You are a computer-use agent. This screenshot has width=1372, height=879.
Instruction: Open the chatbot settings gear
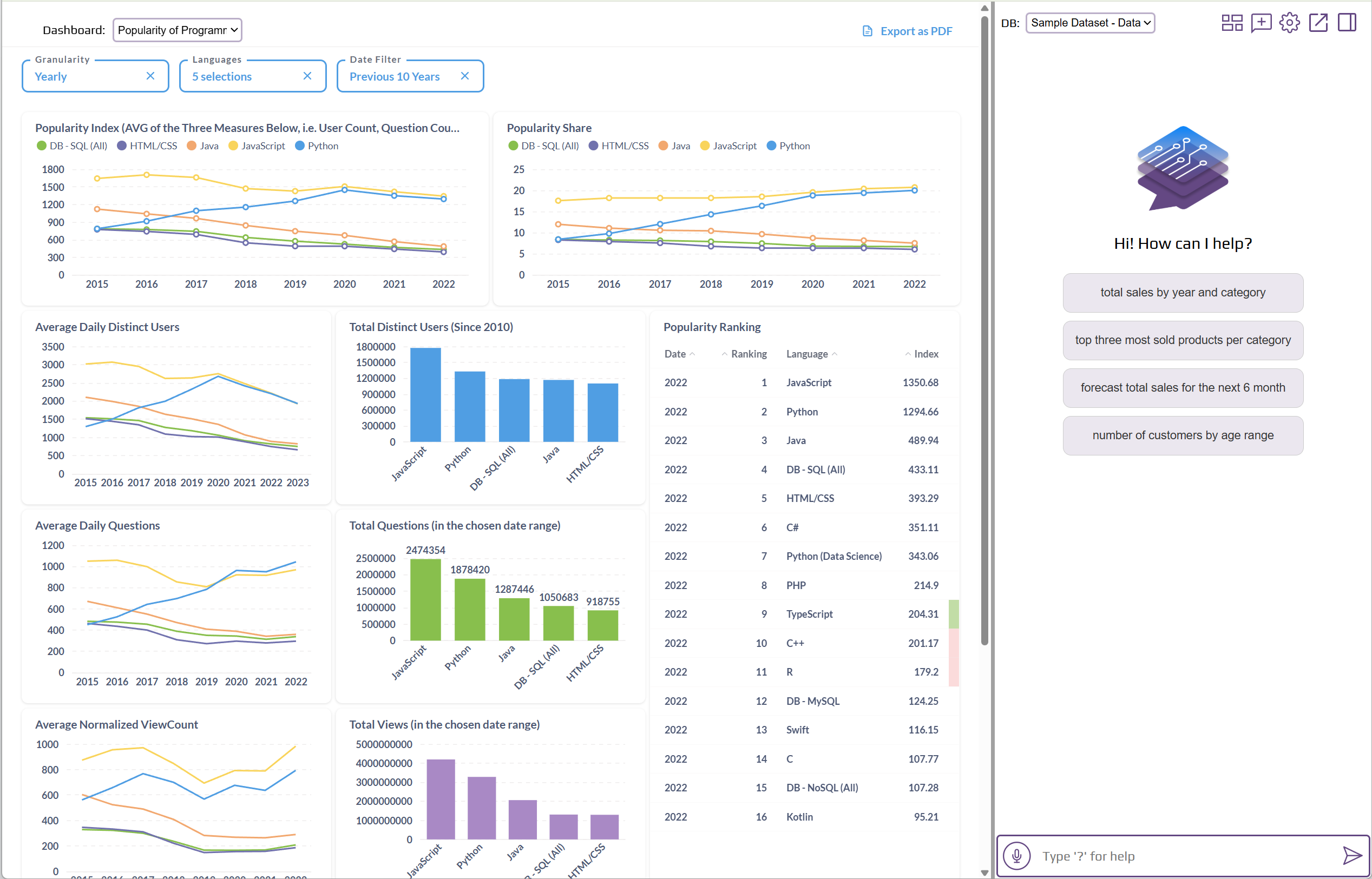(1290, 23)
